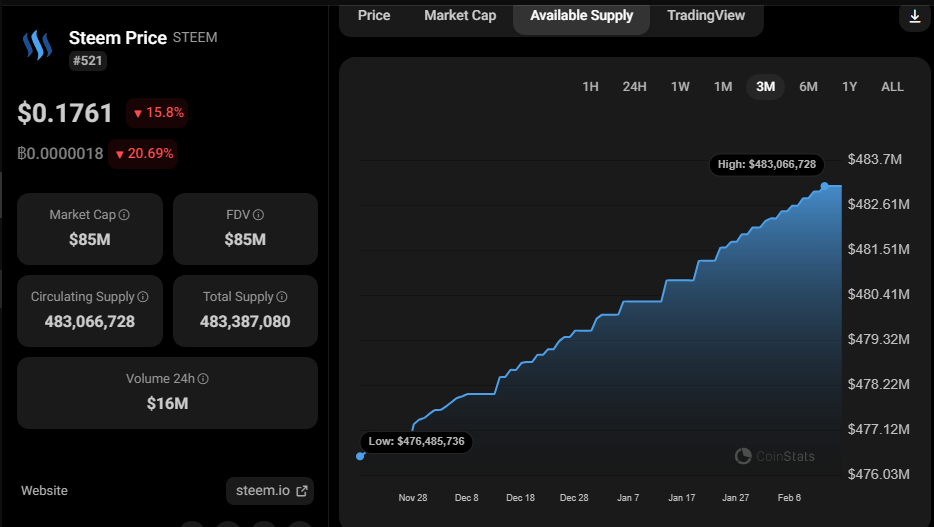Click the Jan 7 date label

pyautogui.click(x=628, y=498)
